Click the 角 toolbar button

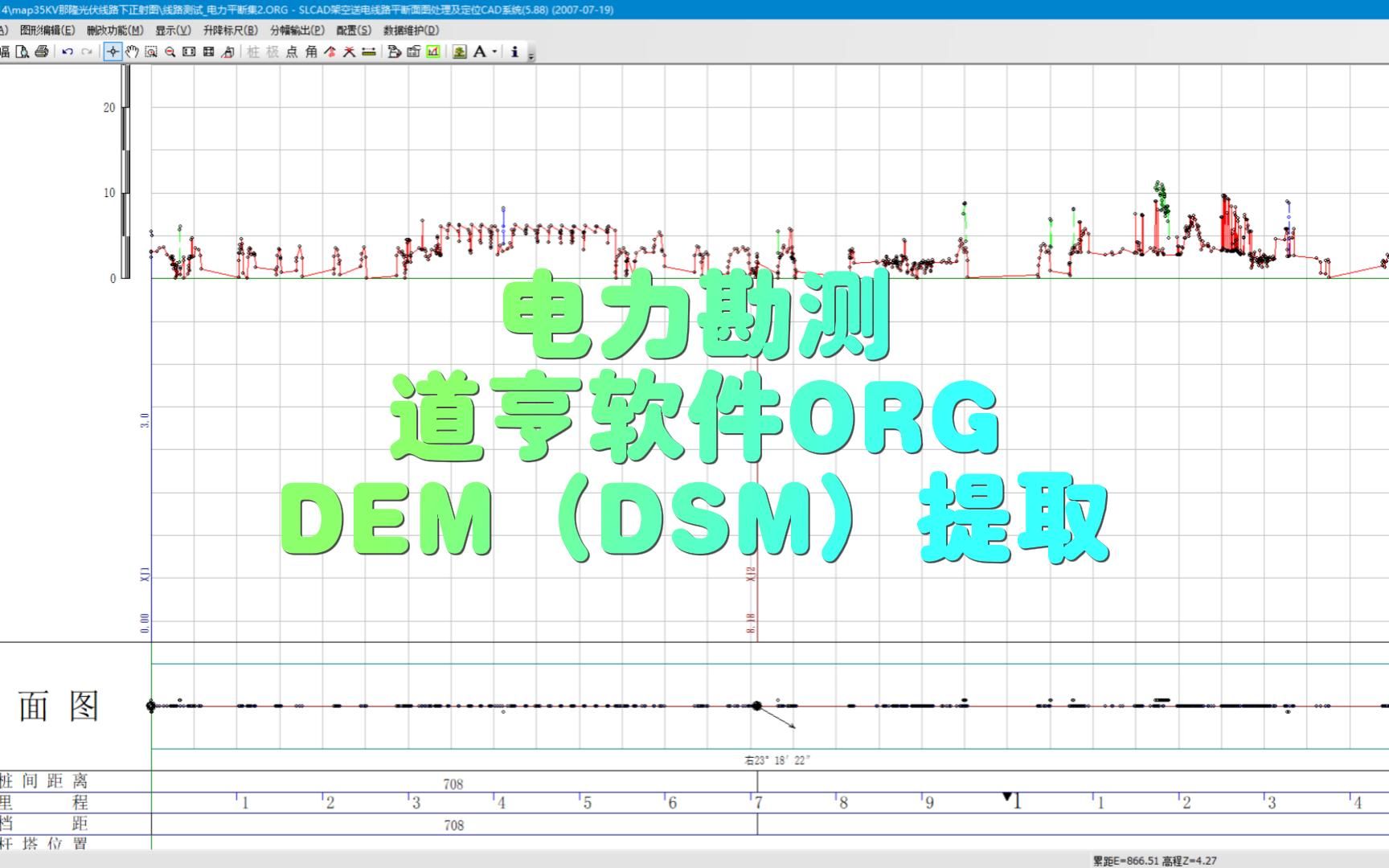(311, 51)
